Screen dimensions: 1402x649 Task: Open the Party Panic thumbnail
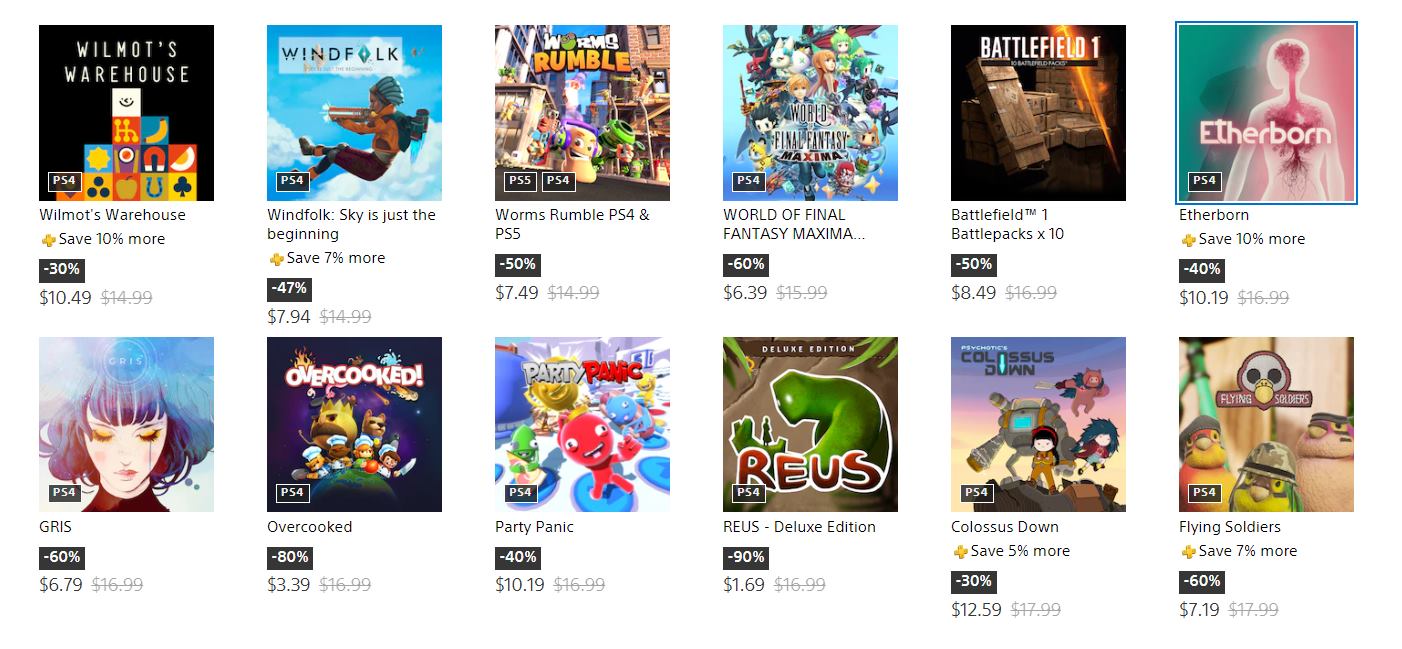tap(582, 424)
